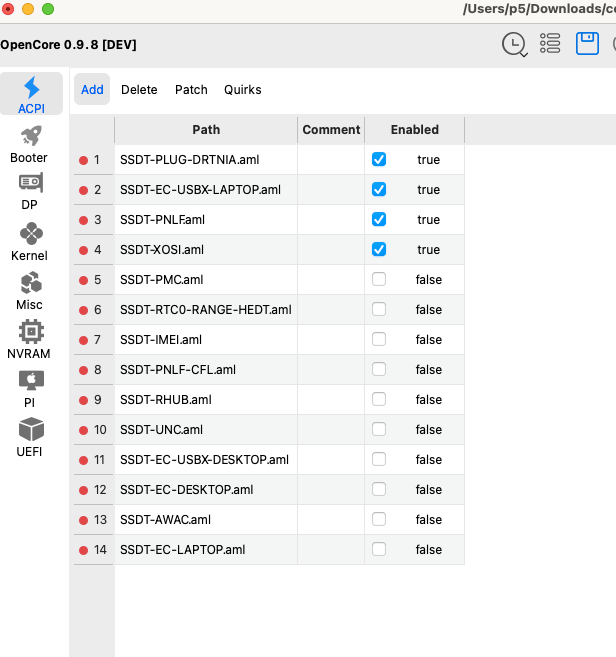Switch to the Delete tab

click(x=139, y=89)
